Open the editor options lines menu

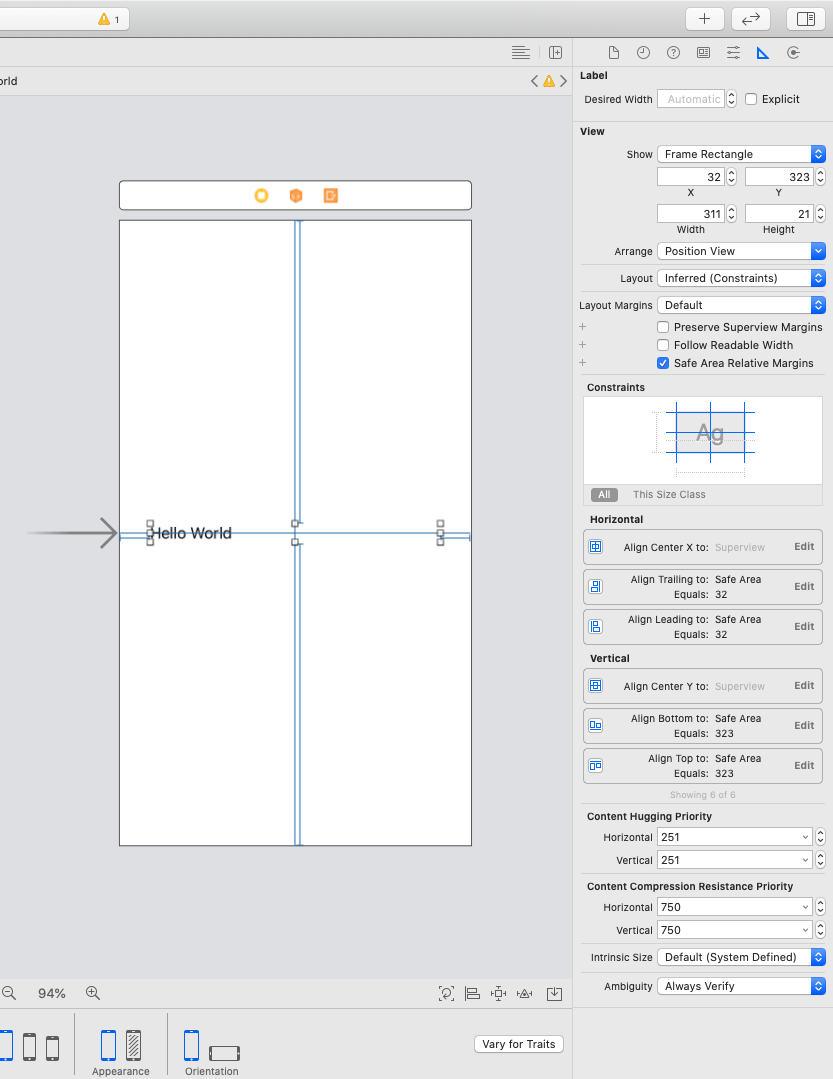521,52
